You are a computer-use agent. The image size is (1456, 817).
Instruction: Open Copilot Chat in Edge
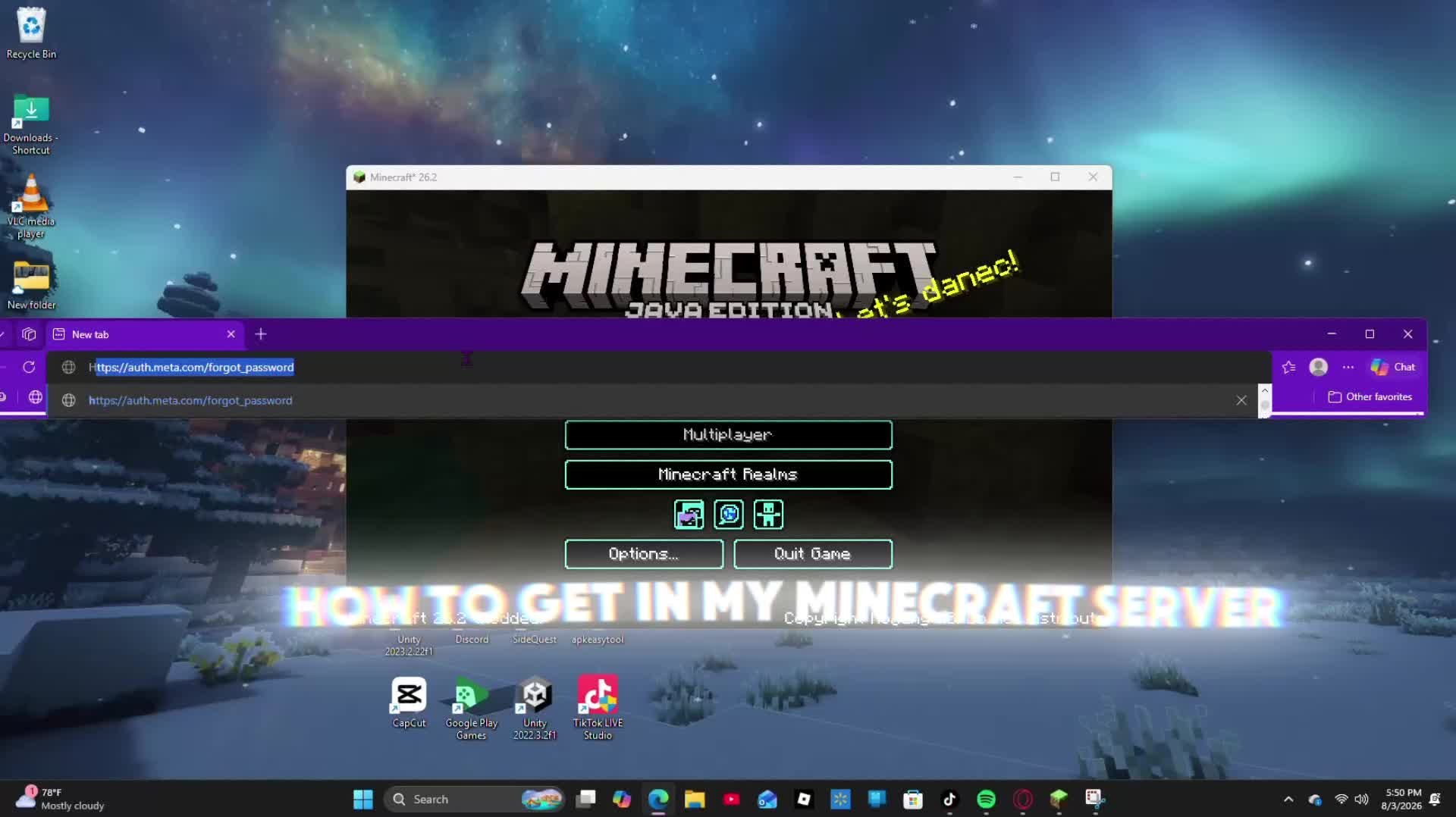1393,367
